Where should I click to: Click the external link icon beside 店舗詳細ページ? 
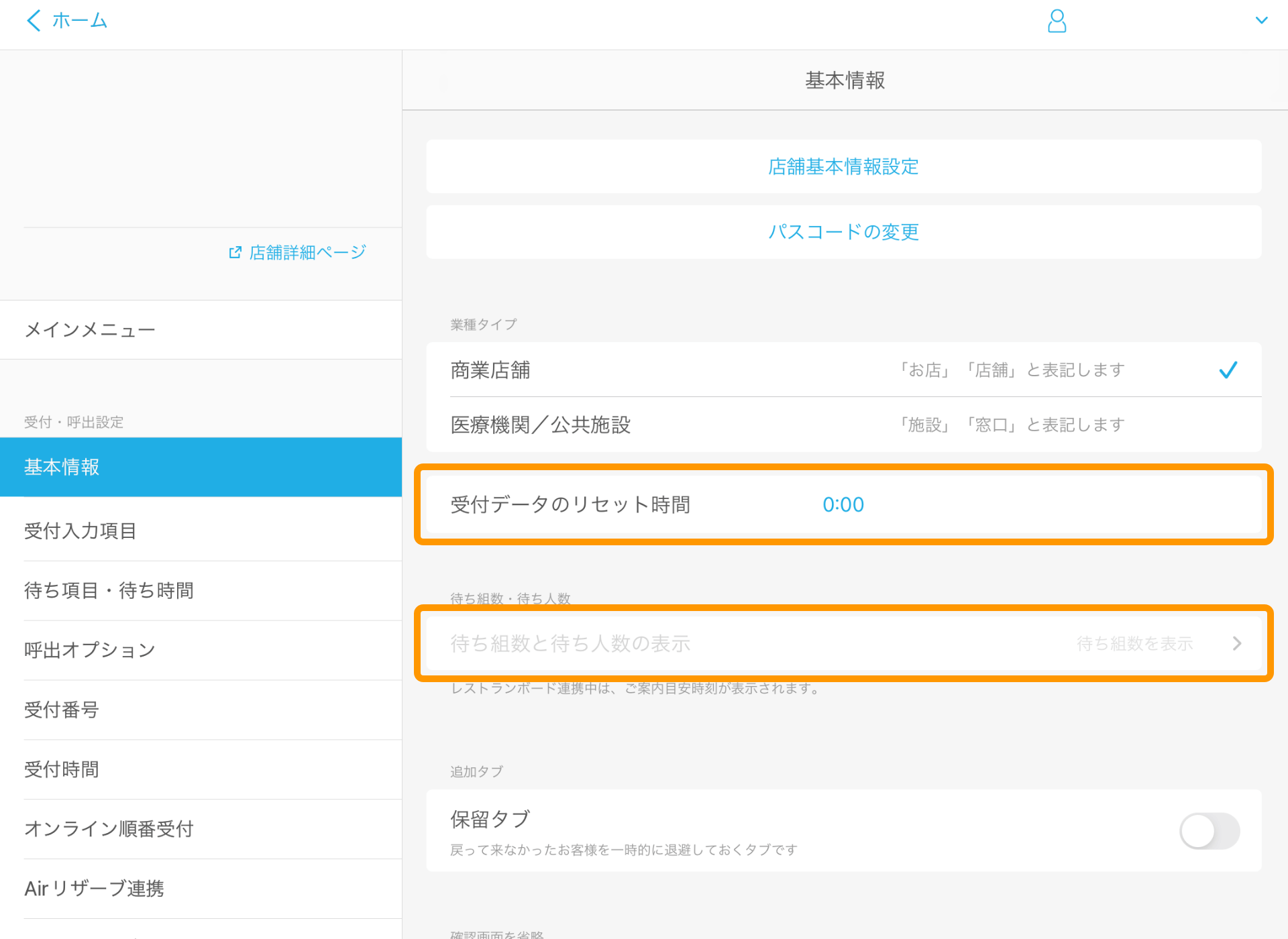click(235, 252)
